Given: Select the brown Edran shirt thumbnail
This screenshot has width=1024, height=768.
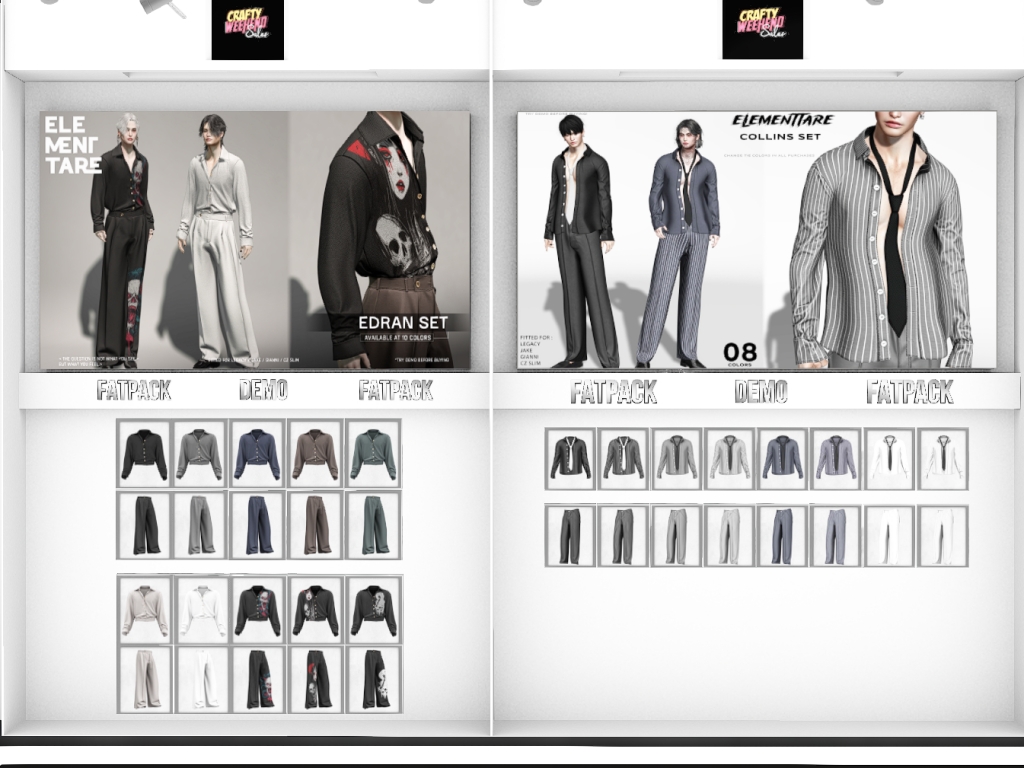Looking at the screenshot, I should (315, 453).
